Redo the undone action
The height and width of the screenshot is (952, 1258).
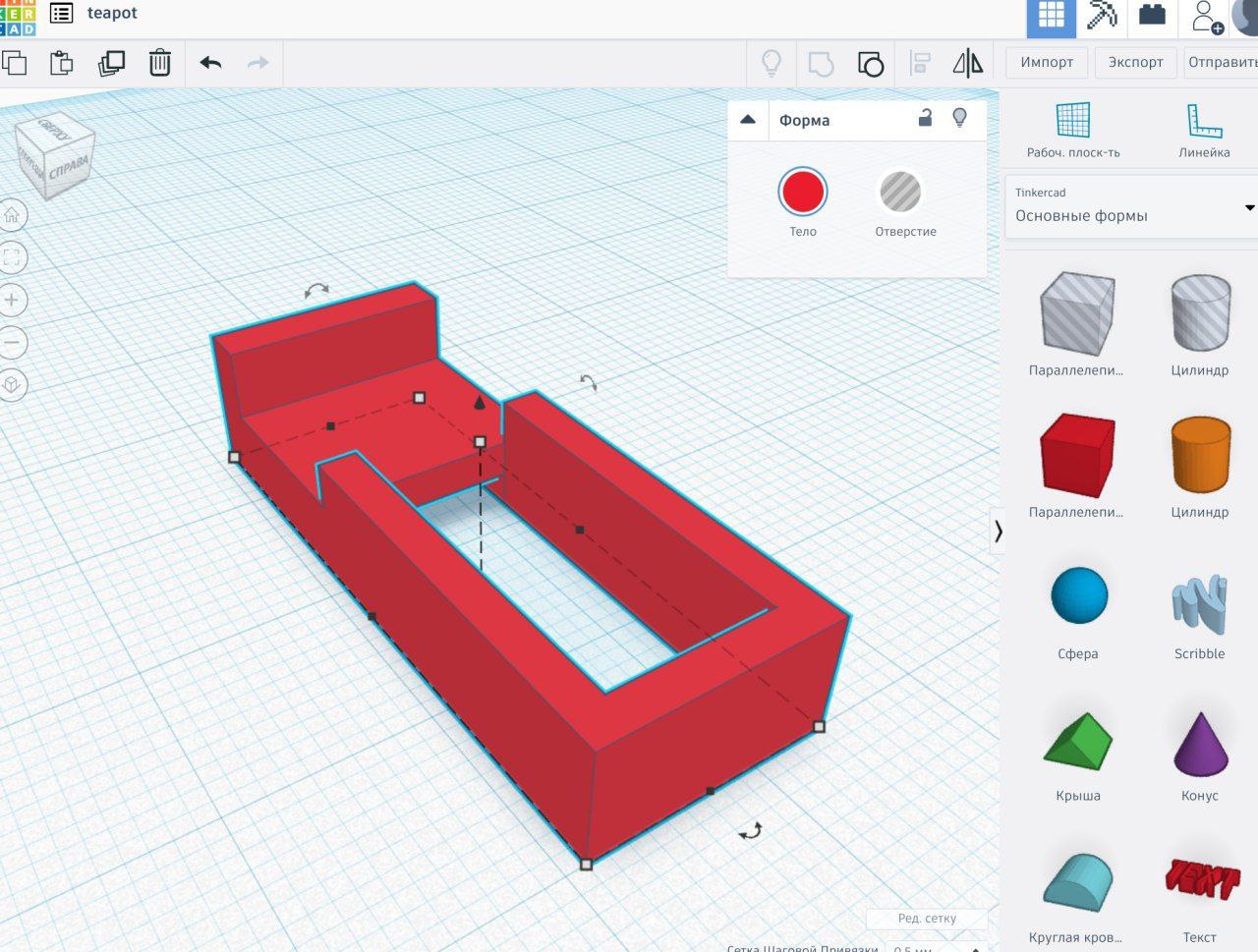[x=257, y=63]
